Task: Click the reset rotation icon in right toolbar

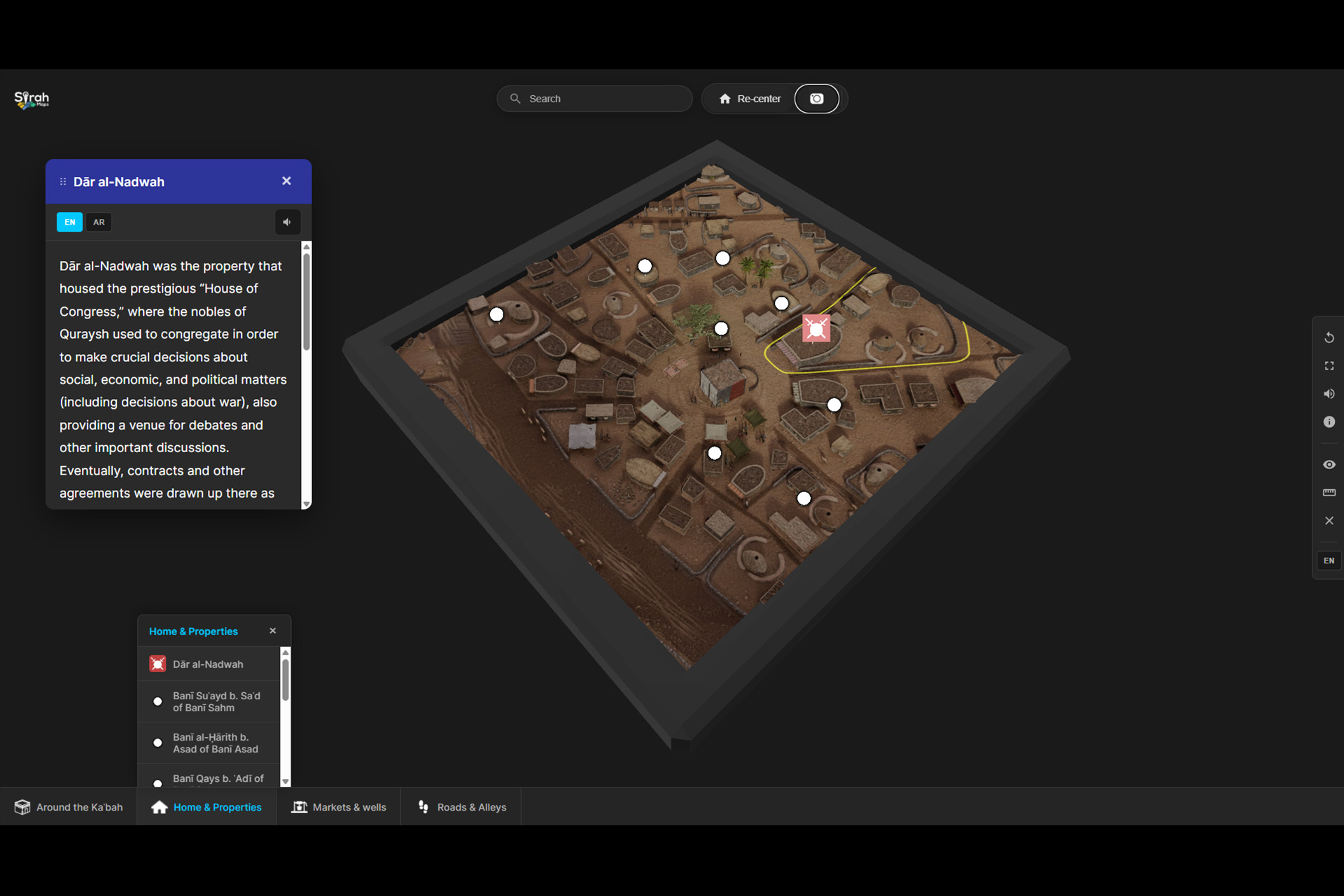Action: (1329, 338)
